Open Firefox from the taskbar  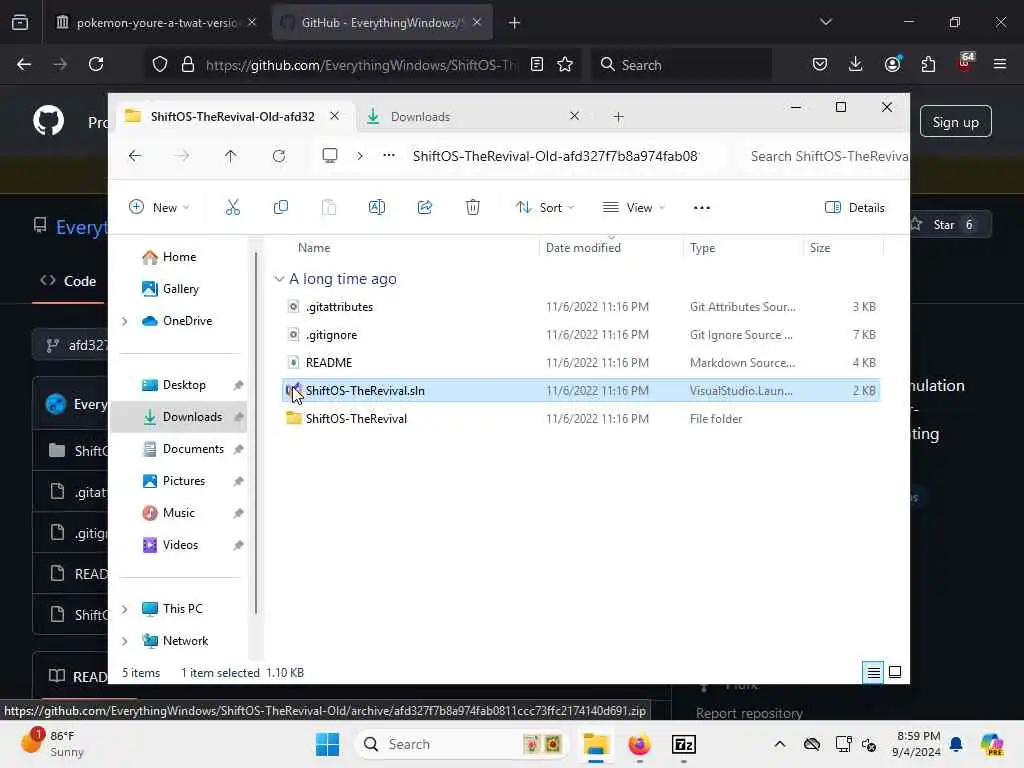tap(639, 744)
